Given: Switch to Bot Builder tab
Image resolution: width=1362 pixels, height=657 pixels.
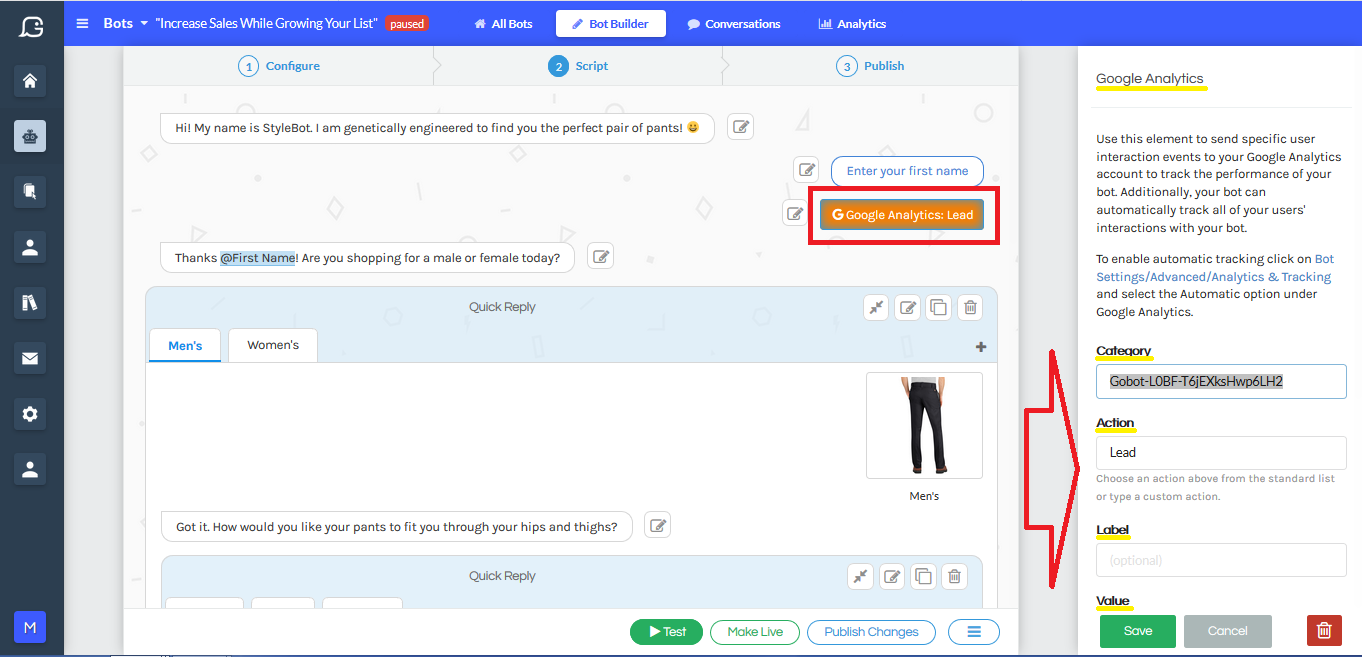Looking at the screenshot, I should (611, 24).
